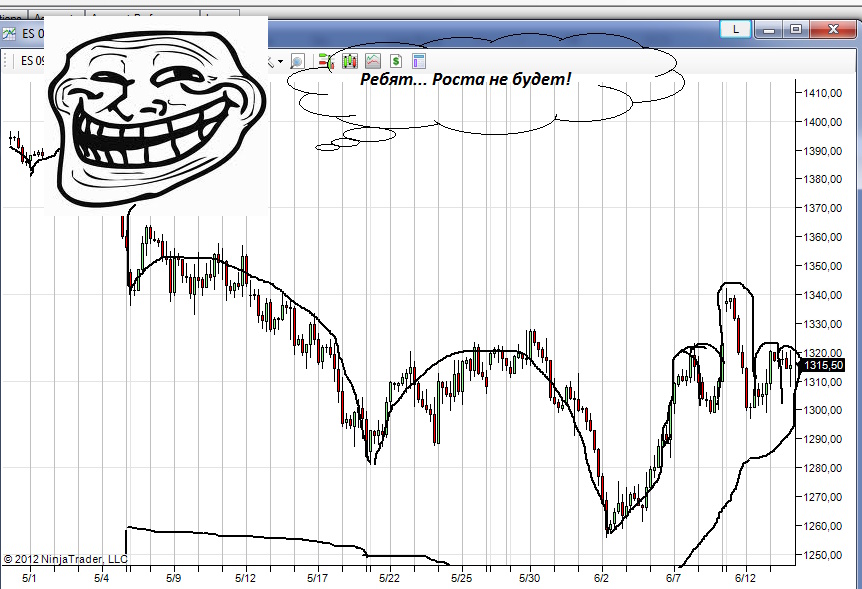Click the 1330,00 price axis label
Viewport: 862px width, 589px height.
tap(822, 324)
